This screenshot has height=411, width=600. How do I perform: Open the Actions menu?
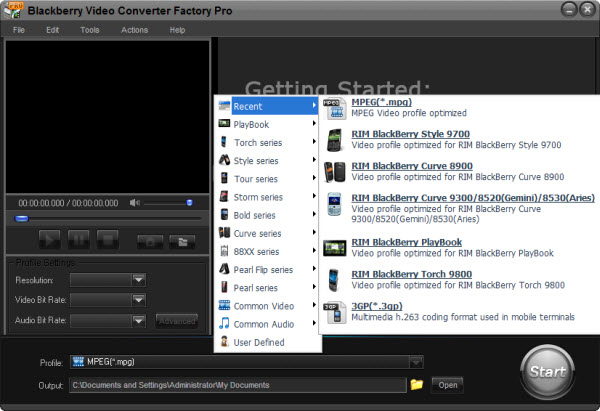click(x=134, y=30)
